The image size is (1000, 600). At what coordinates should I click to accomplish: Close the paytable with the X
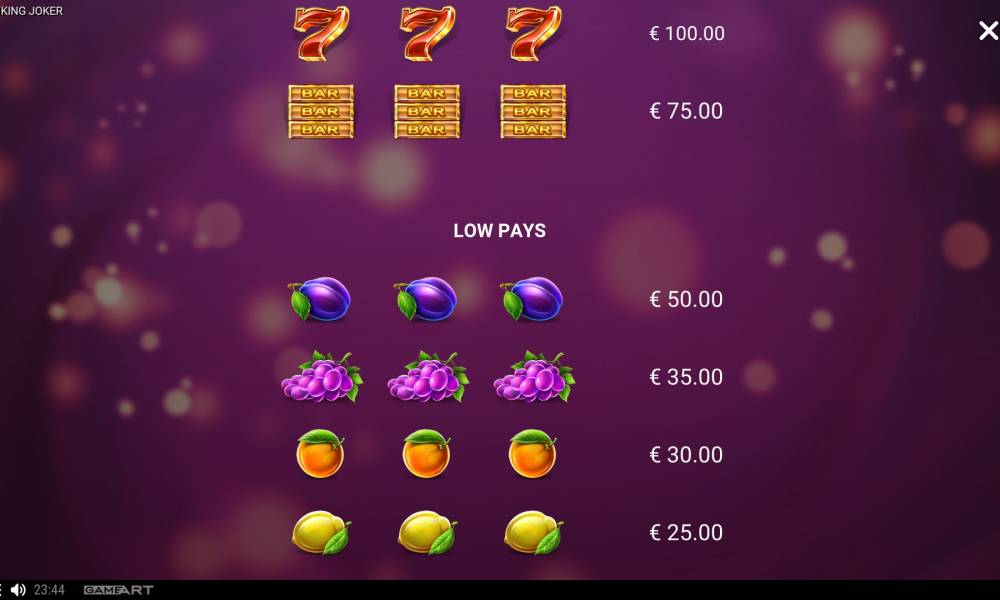click(988, 30)
